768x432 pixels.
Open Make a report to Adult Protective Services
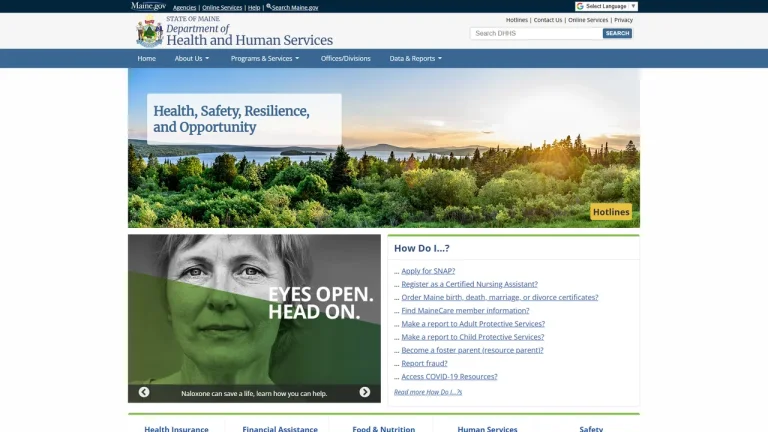473,324
